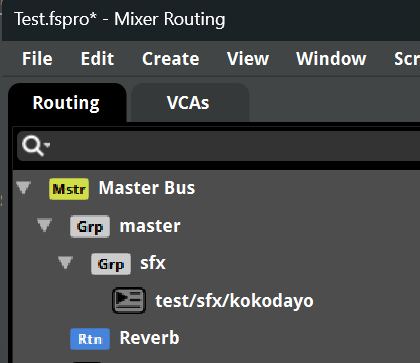
Task: Click the Mstr badge icon of Master Bus
Action: (x=69, y=189)
